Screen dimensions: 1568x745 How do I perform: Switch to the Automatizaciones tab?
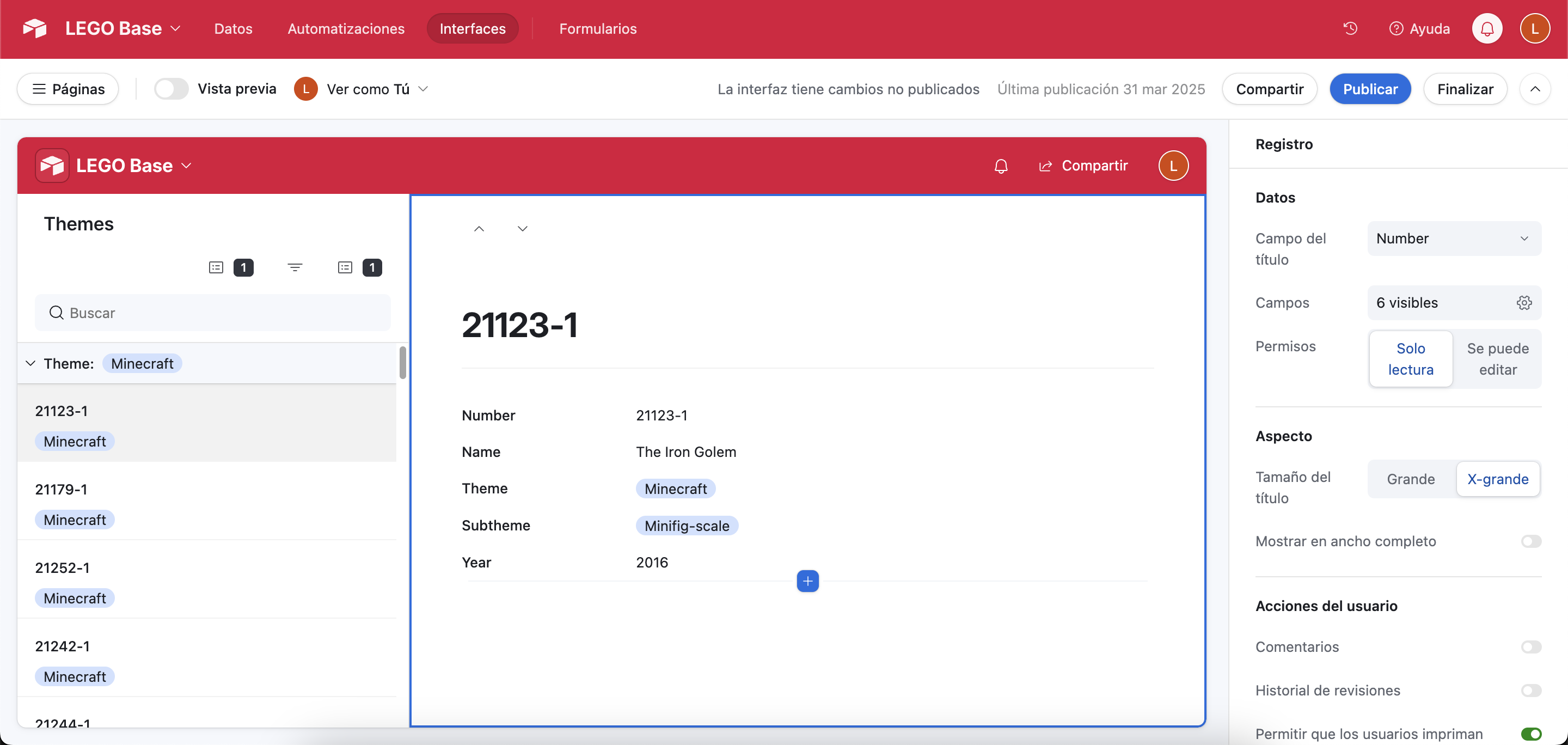tap(346, 29)
